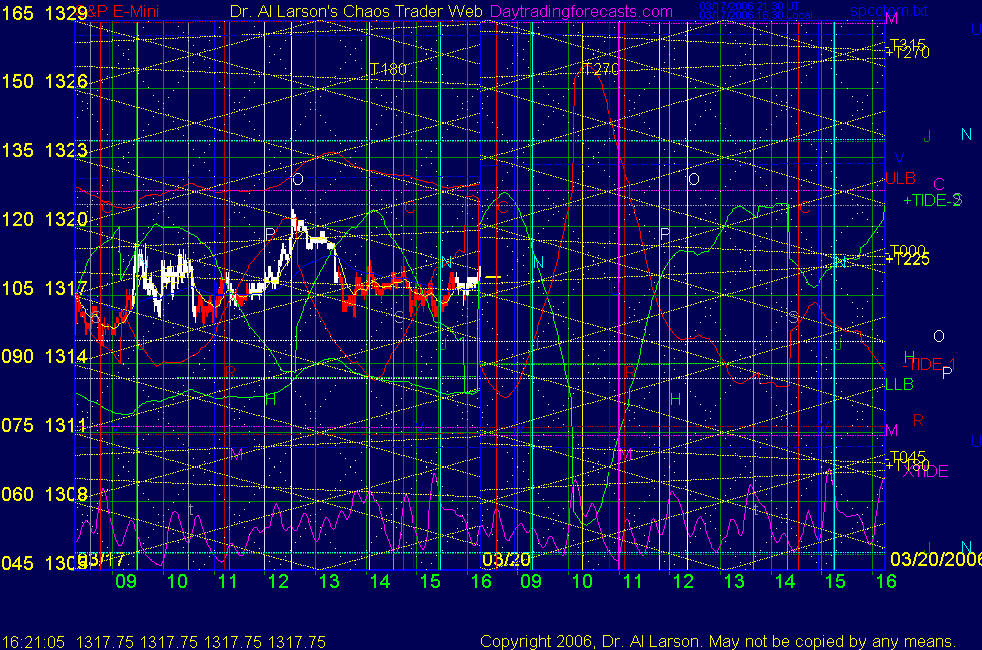Click the "T270" label at the red peak

coord(600,69)
